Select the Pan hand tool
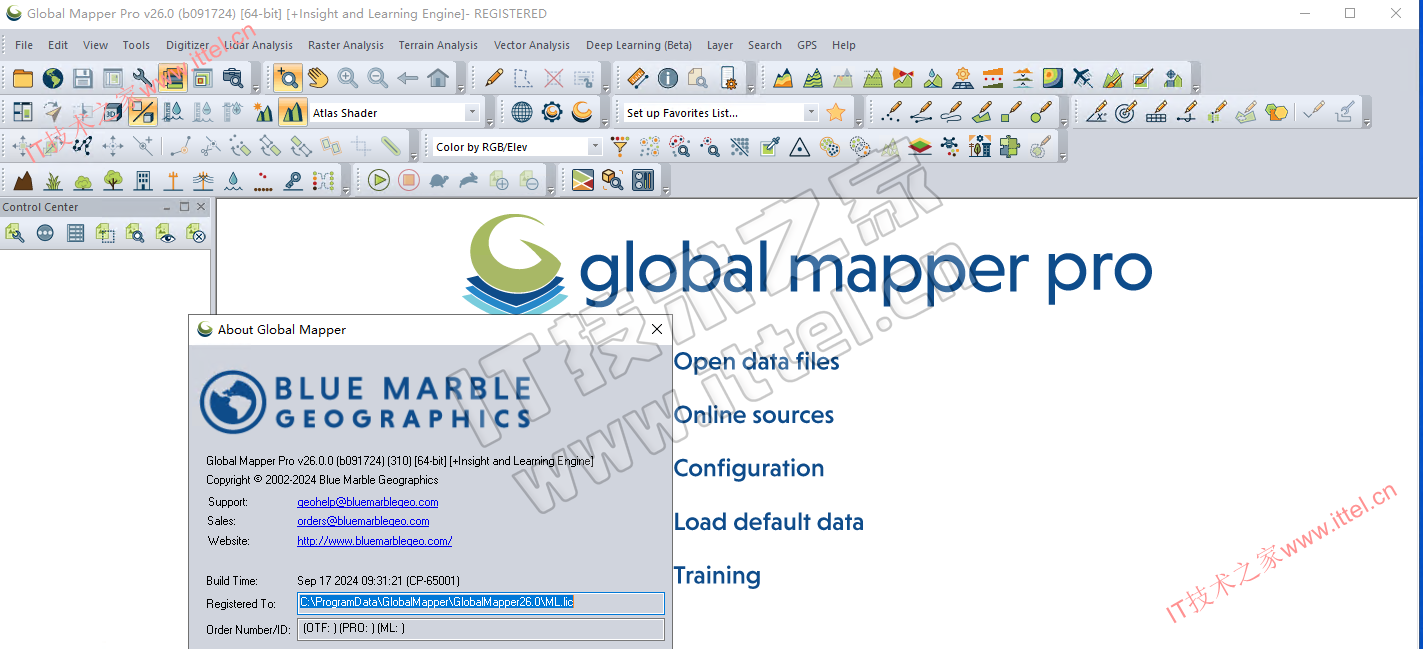Screen dimensions: 1423x649 click(317, 78)
